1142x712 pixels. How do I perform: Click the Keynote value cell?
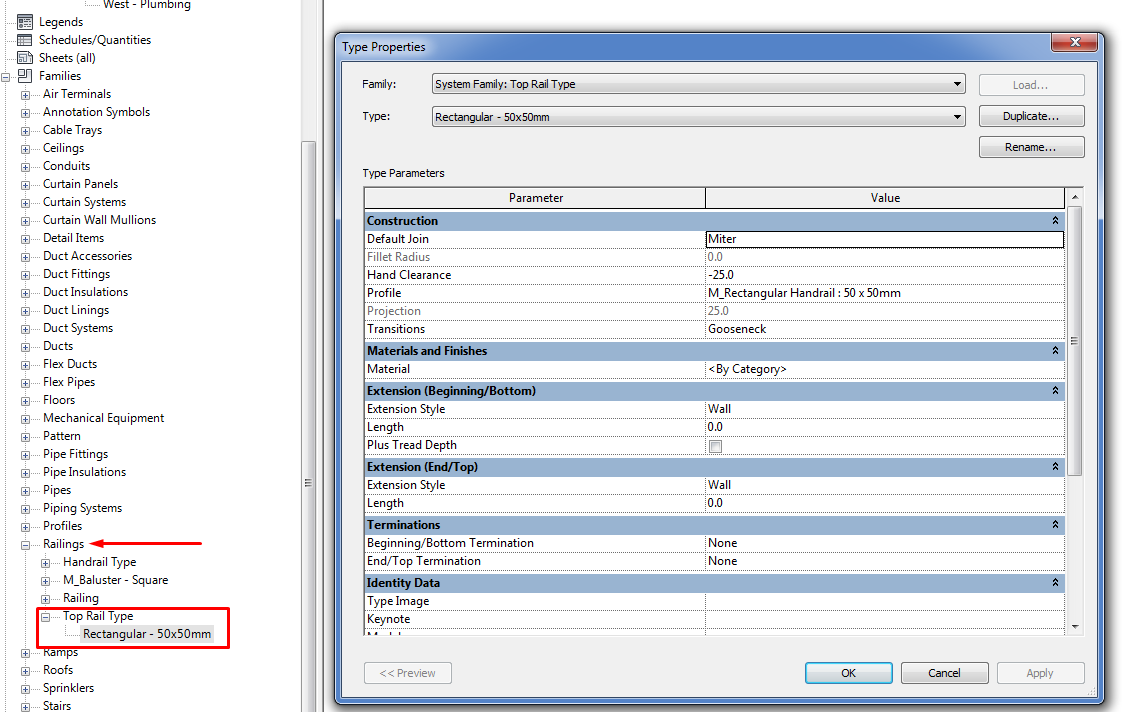(885, 620)
